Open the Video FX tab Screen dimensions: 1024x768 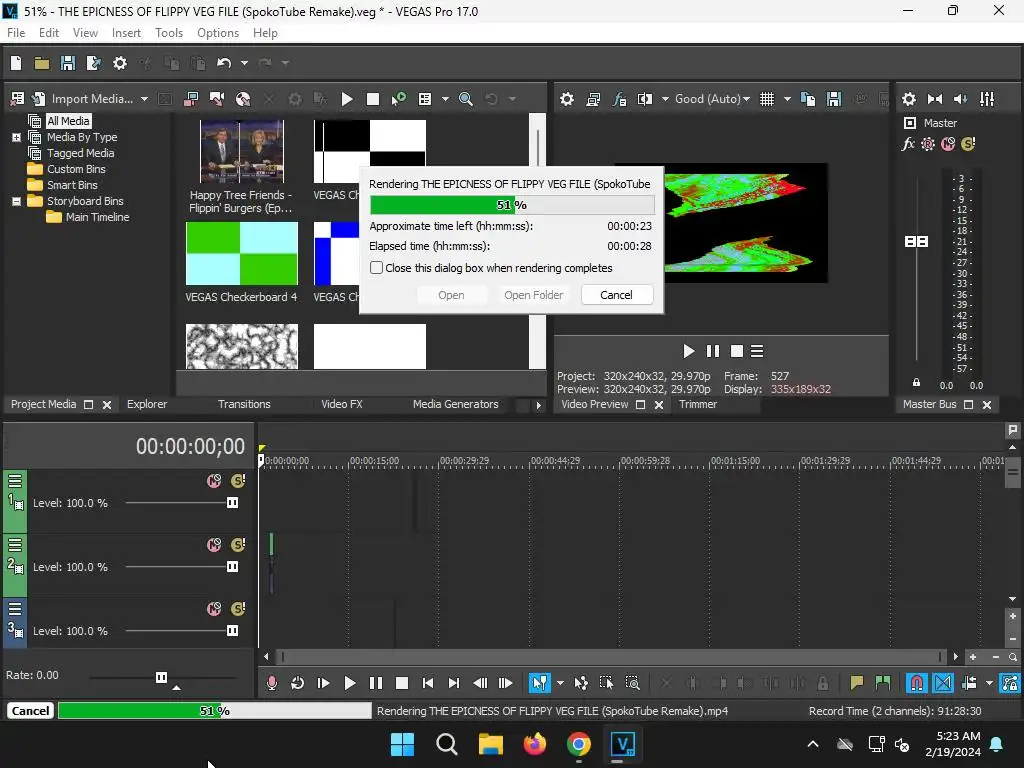click(342, 404)
